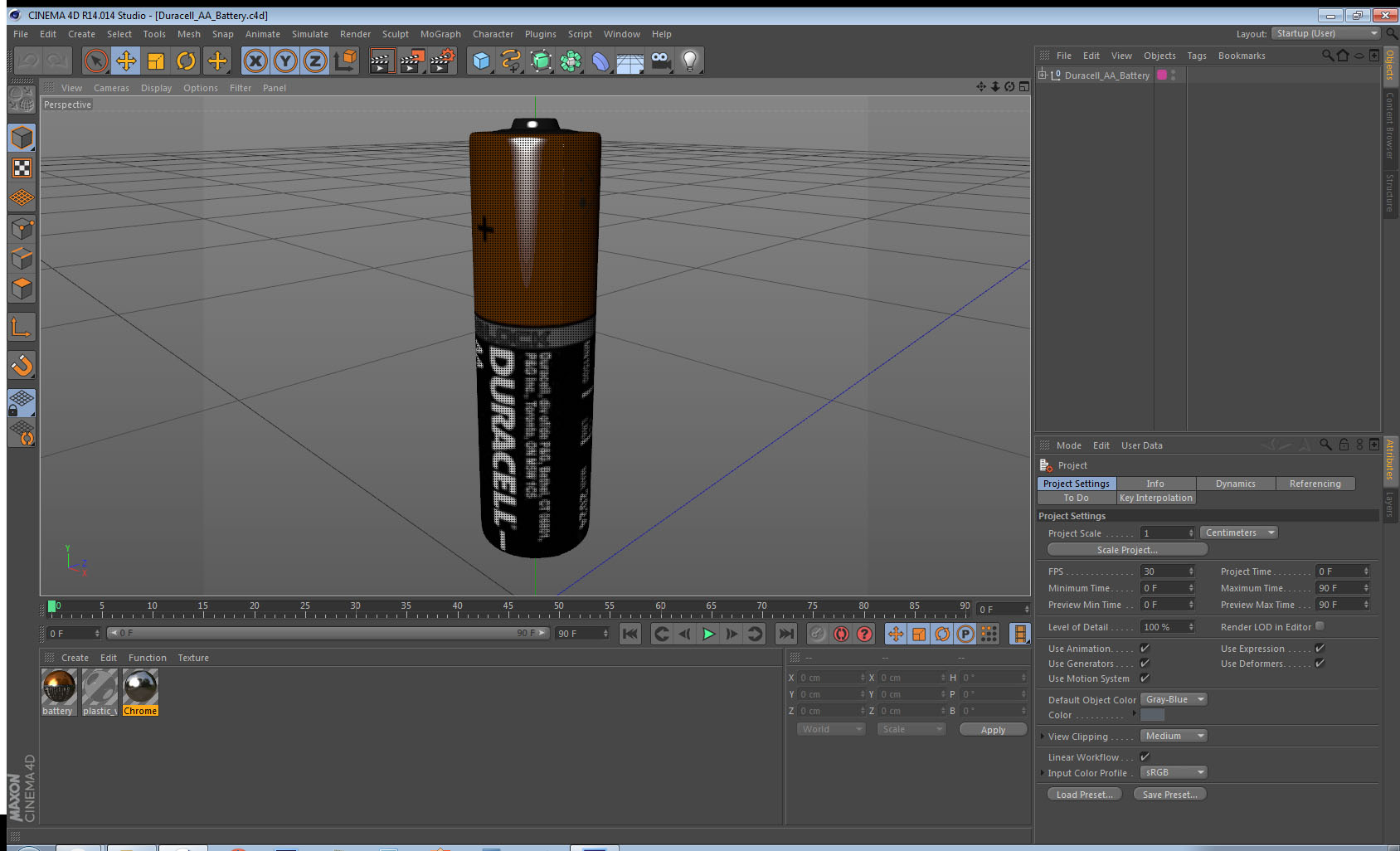Click Render View clapperboard icon
The image size is (1400, 851).
tap(382, 61)
